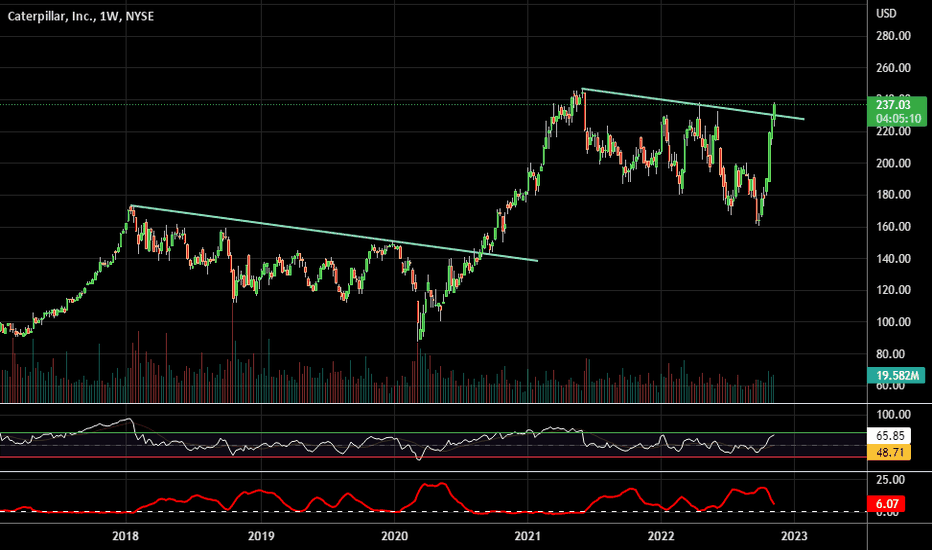Click the 160.00 price axis label

coord(893,227)
